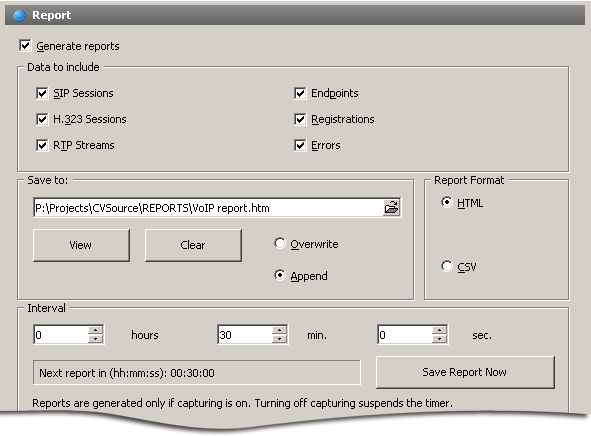
Task: Toggle the SIP Sessions checkbox
Action: [42, 93]
